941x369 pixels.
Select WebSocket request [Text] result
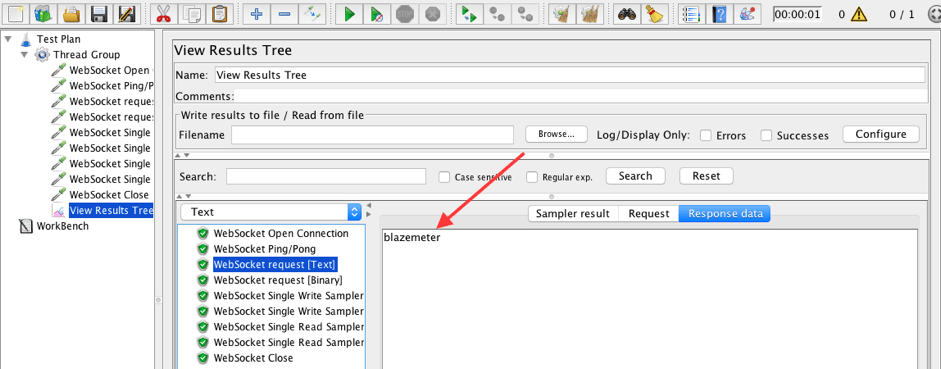275,265
